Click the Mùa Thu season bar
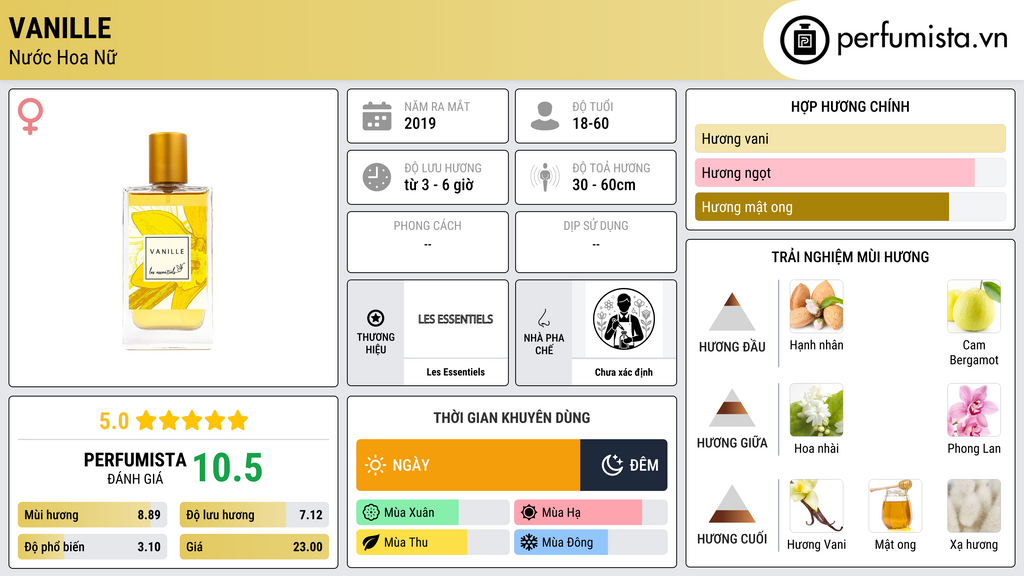Image resolution: width=1024 pixels, height=576 pixels. coord(432,543)
